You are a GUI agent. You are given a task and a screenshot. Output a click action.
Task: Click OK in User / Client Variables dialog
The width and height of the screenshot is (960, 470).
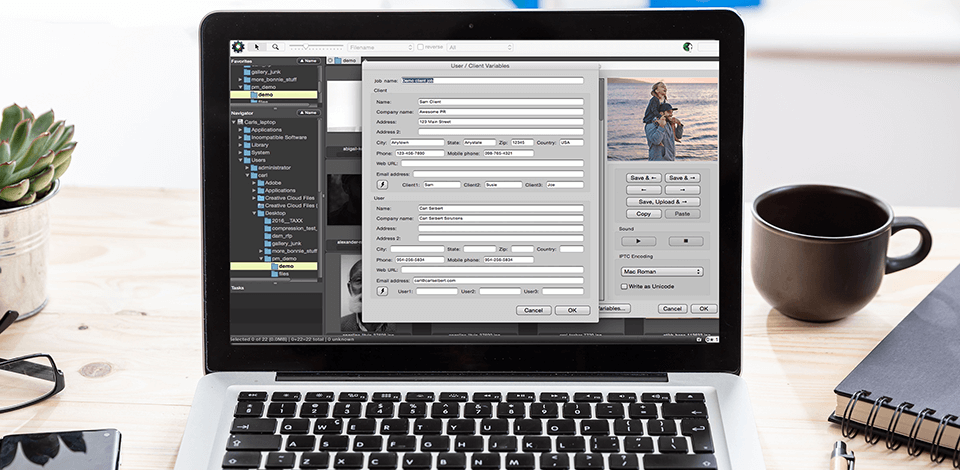point(572,310)
